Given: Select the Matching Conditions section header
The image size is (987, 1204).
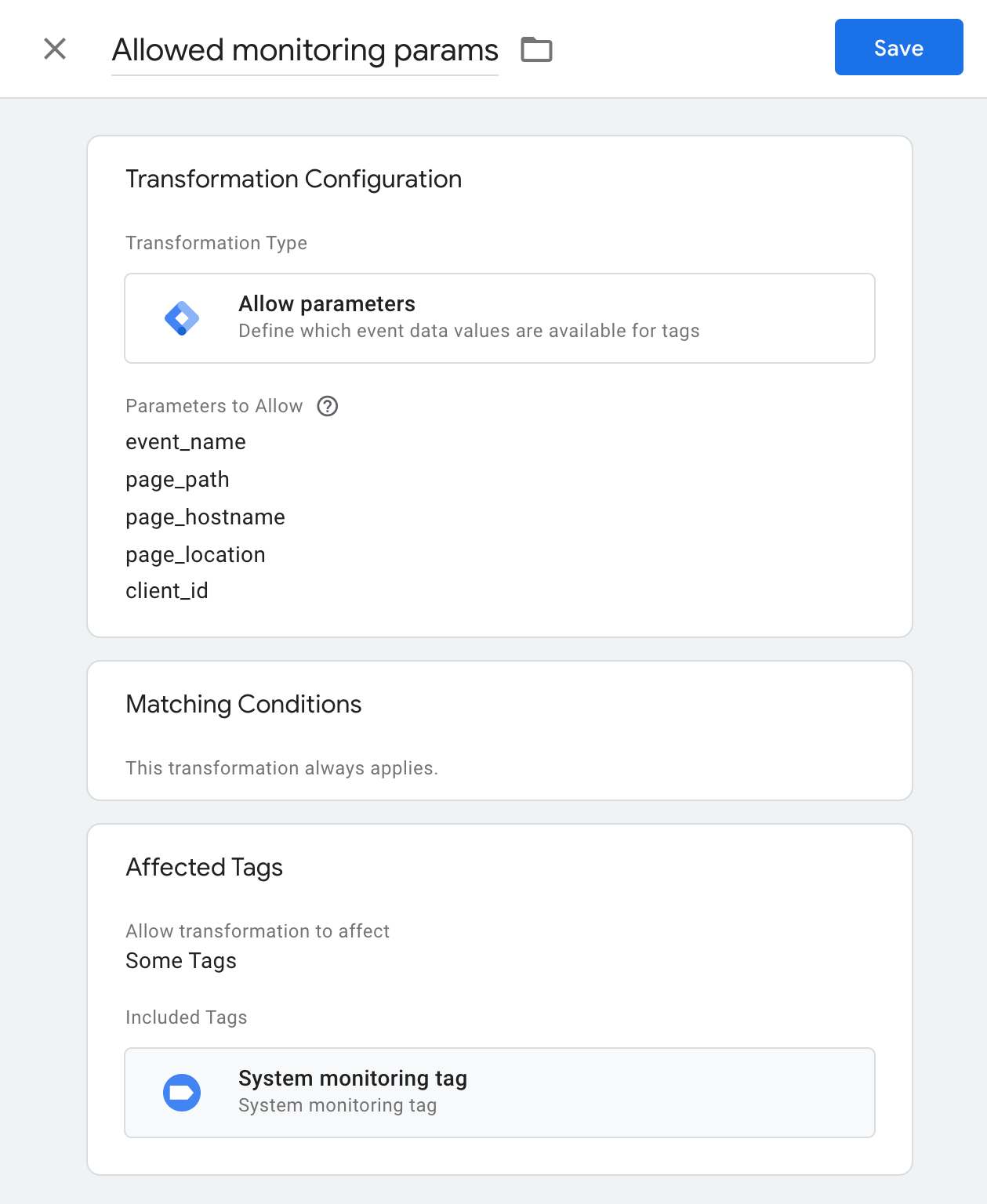Looking at the screenshot, I should (x=243, y=704).
